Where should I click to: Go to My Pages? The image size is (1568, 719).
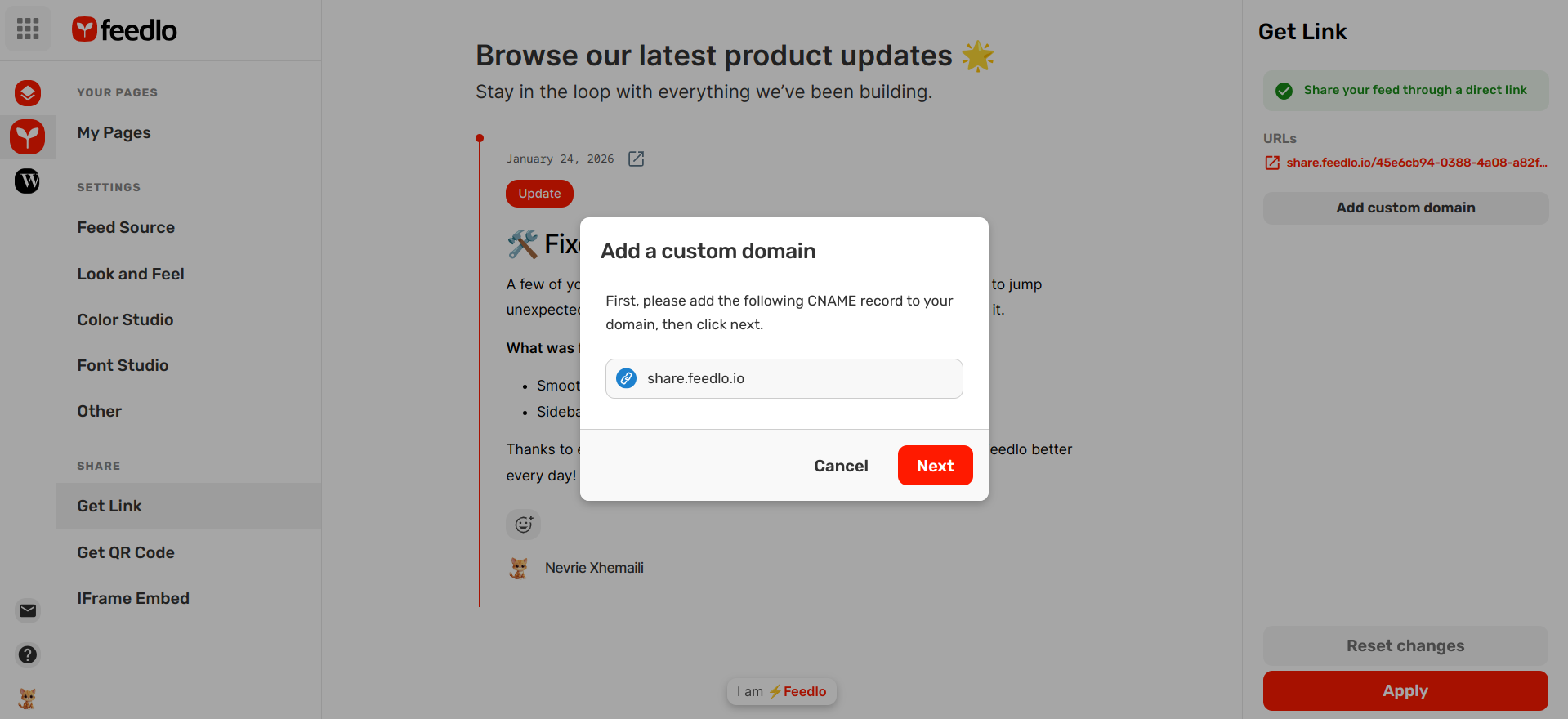click(x=114, y=132)
